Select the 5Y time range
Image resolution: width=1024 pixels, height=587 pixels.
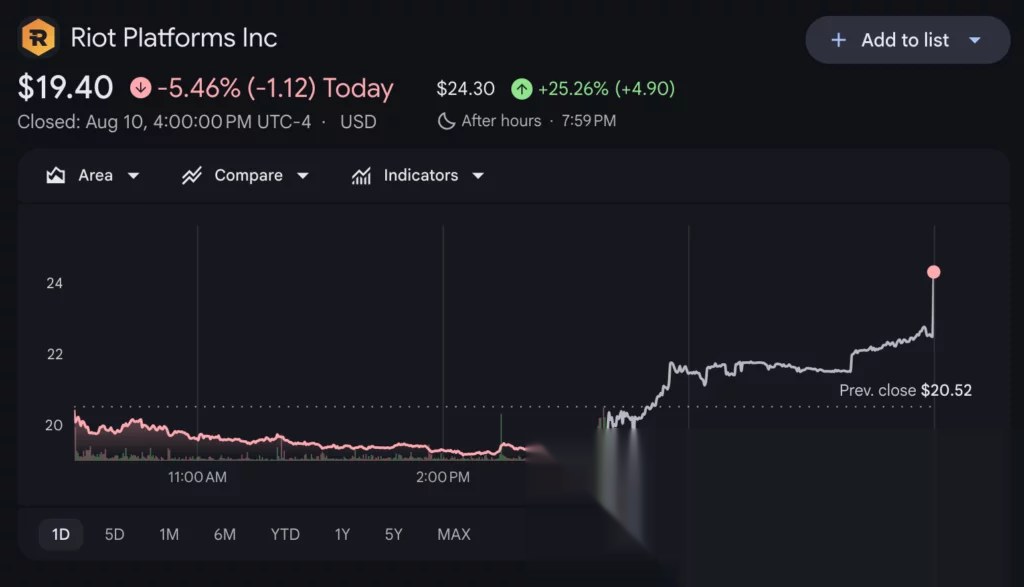[x=393, y=534]
